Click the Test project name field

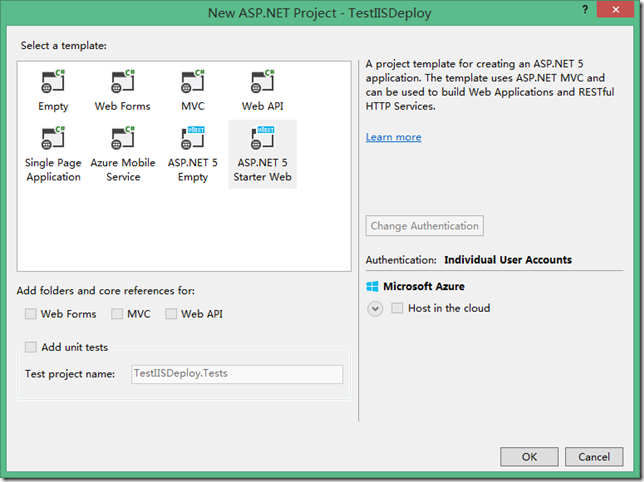(x=235, y=374)
